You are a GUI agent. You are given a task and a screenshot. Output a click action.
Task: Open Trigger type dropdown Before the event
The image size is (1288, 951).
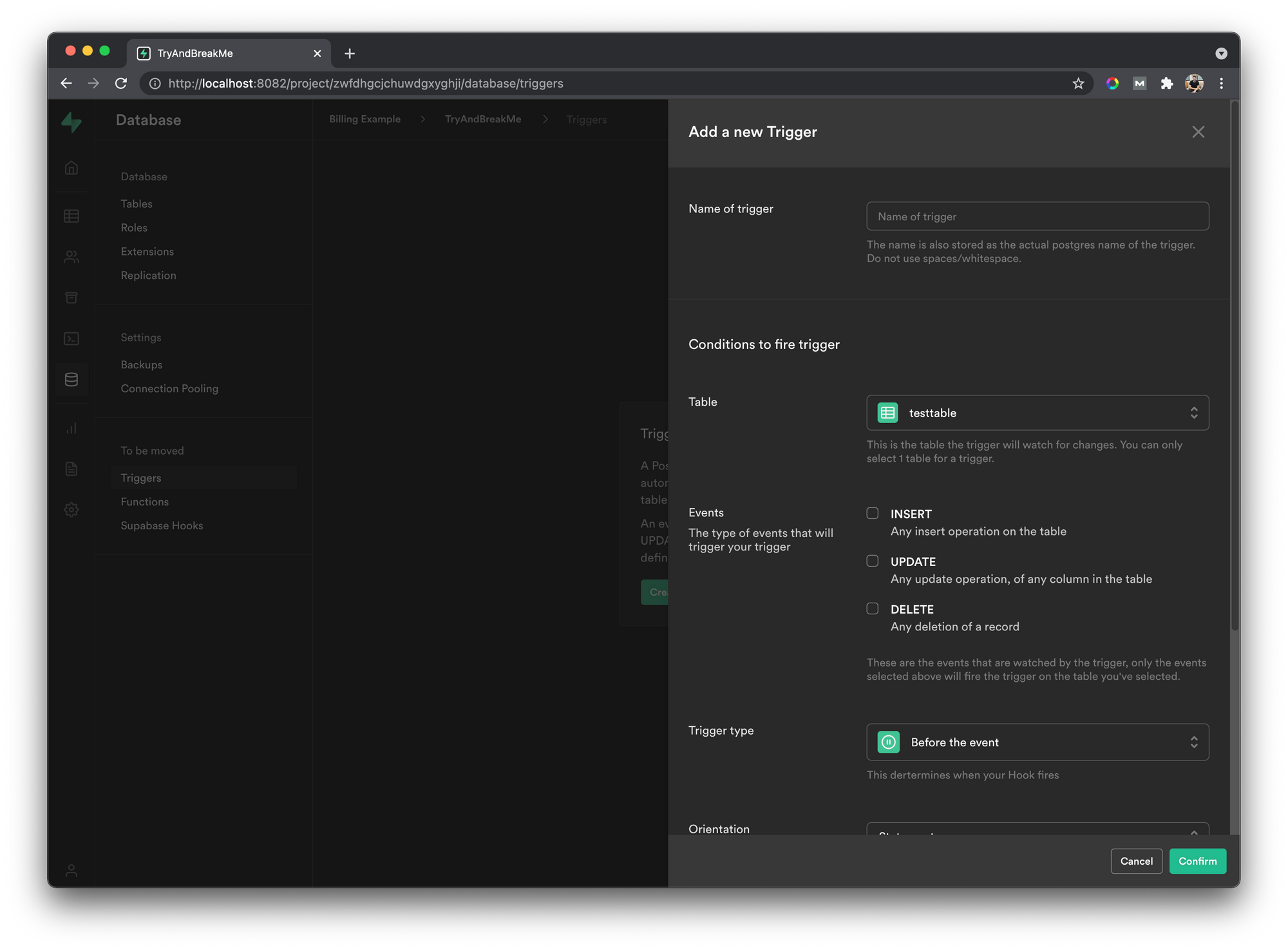point(1037,742)
